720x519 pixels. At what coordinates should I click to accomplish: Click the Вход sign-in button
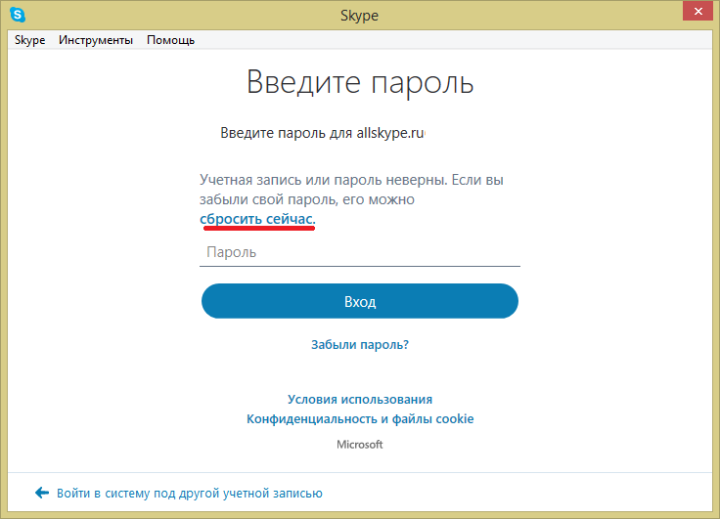point(360,301)
